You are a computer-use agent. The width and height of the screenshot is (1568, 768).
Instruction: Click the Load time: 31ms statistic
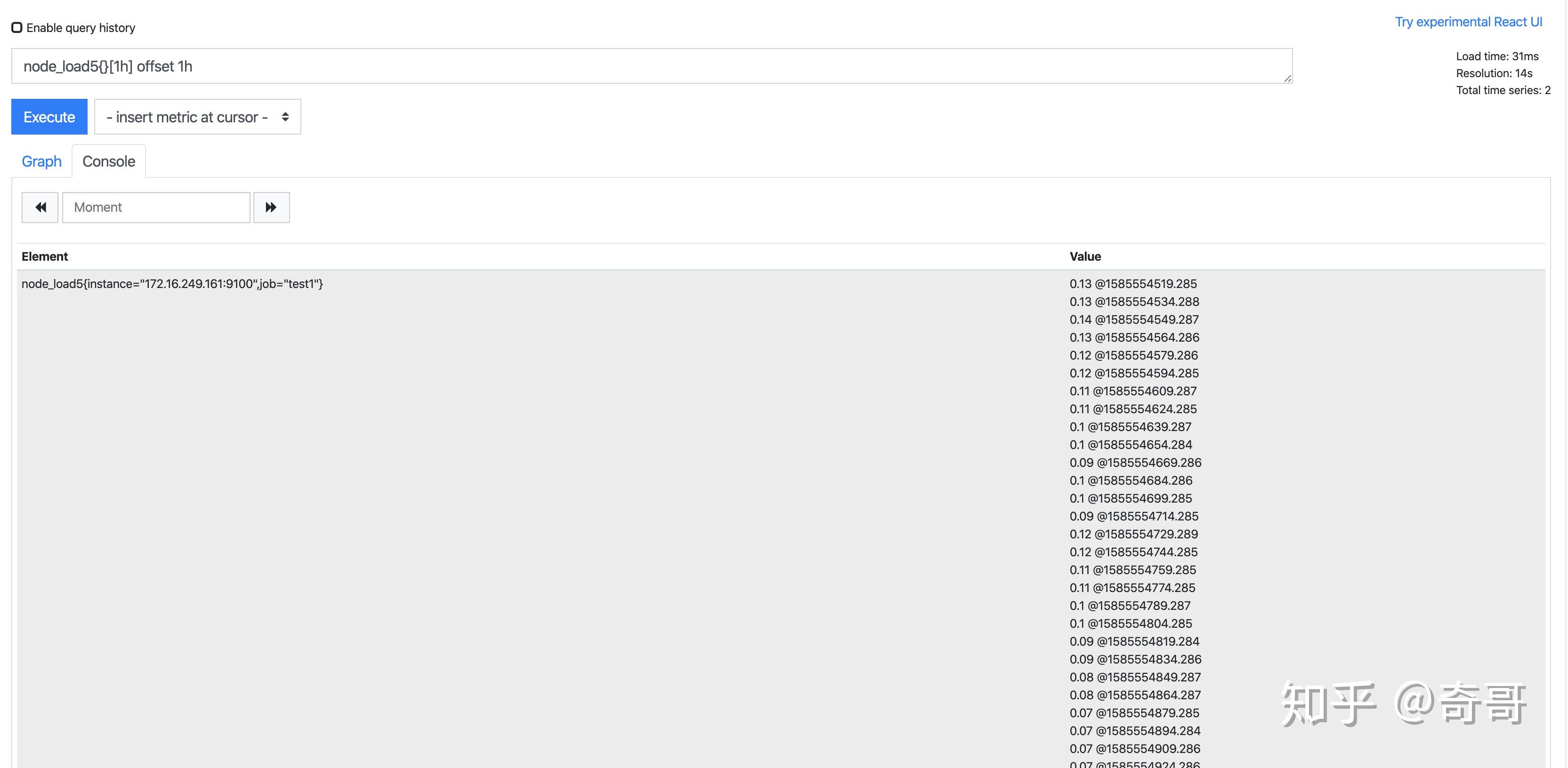(1497, 56)
